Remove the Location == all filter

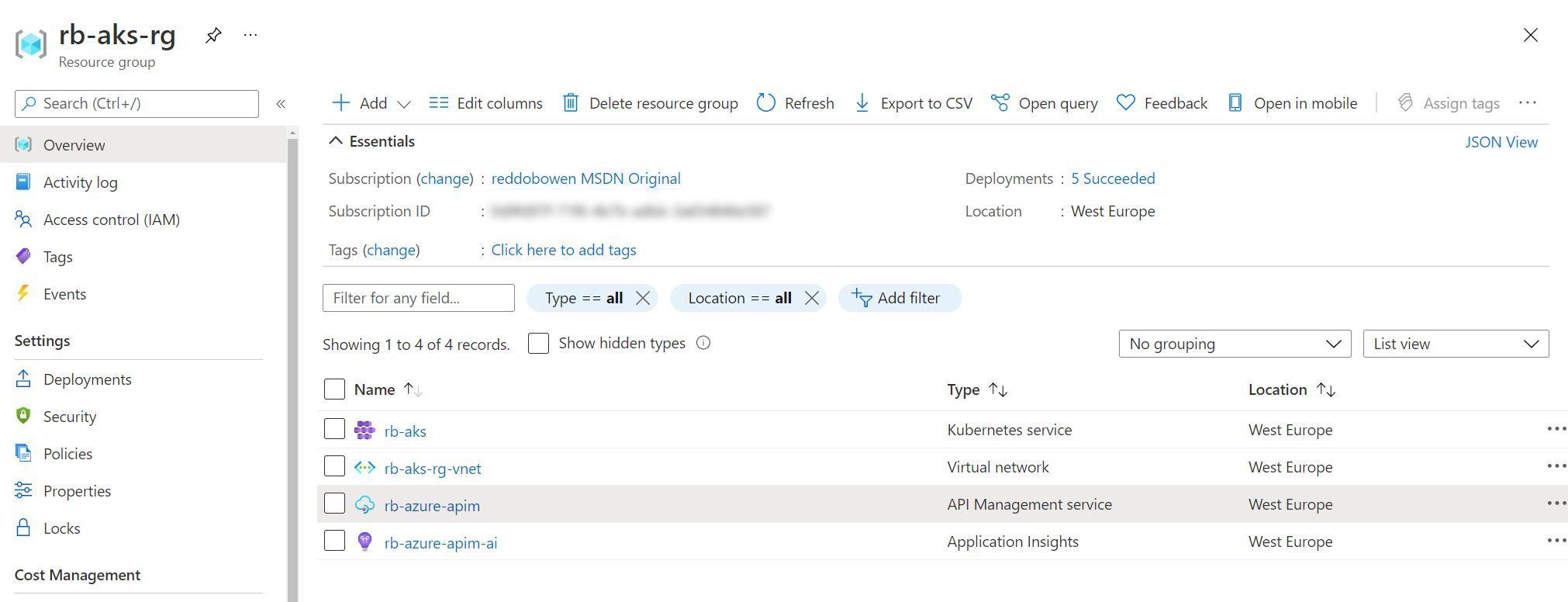[x=812, y=298]
